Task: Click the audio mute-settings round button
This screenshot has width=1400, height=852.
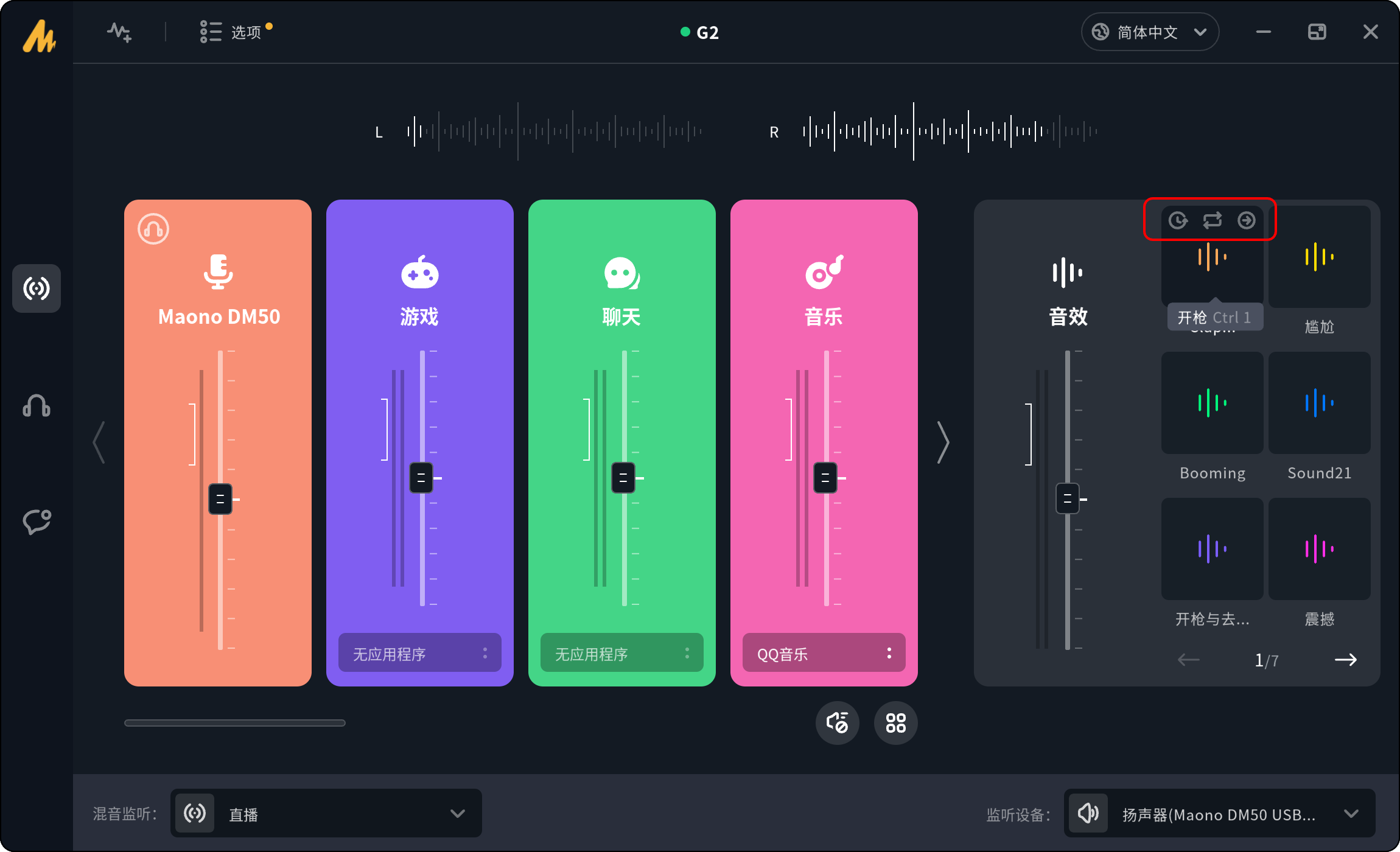Action: [837, 723]
